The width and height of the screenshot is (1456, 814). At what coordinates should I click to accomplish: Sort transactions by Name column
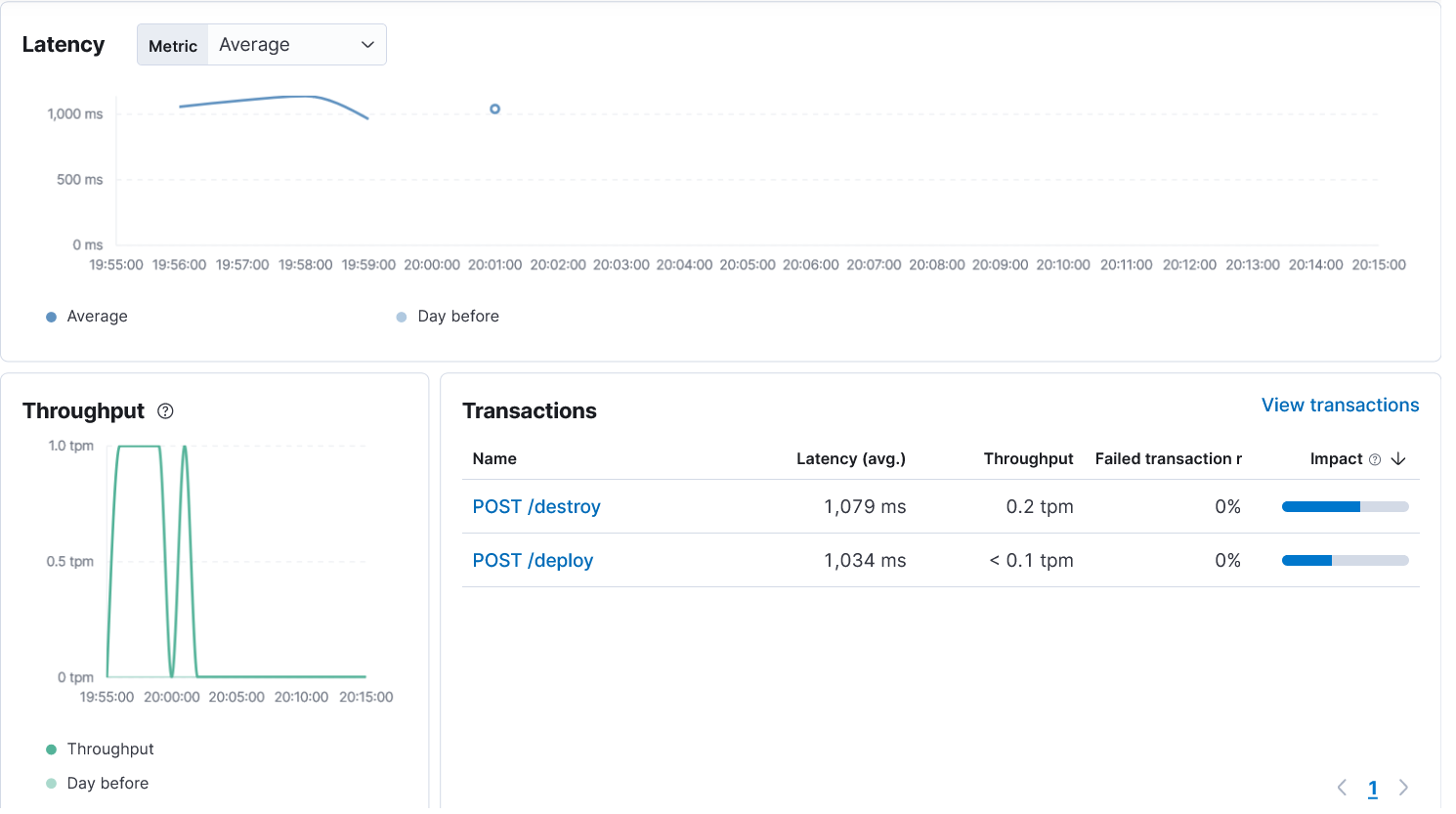coord(494,459)
